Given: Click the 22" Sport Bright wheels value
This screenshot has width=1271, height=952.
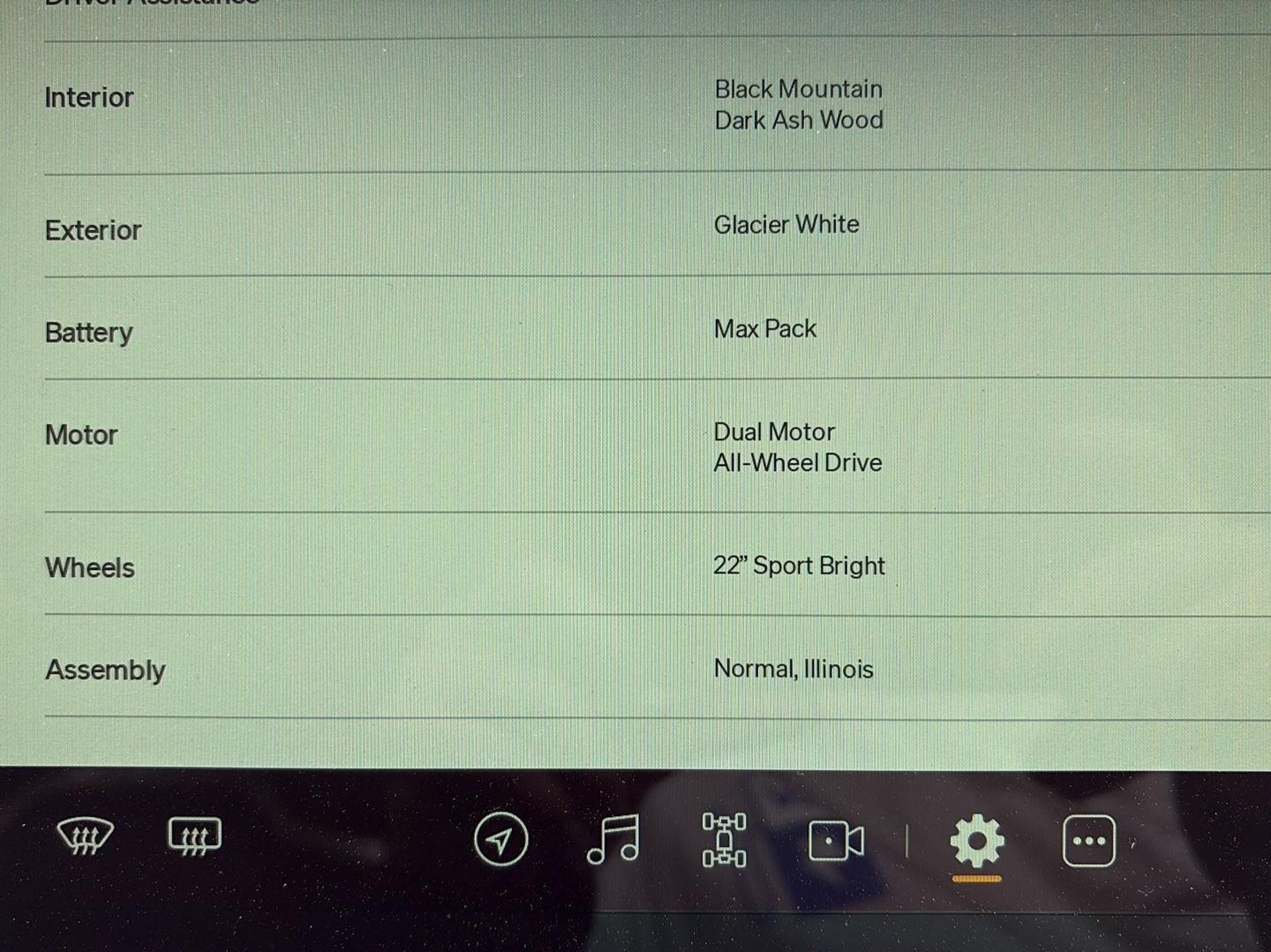Looking at the screenshot, I should 799,566.
